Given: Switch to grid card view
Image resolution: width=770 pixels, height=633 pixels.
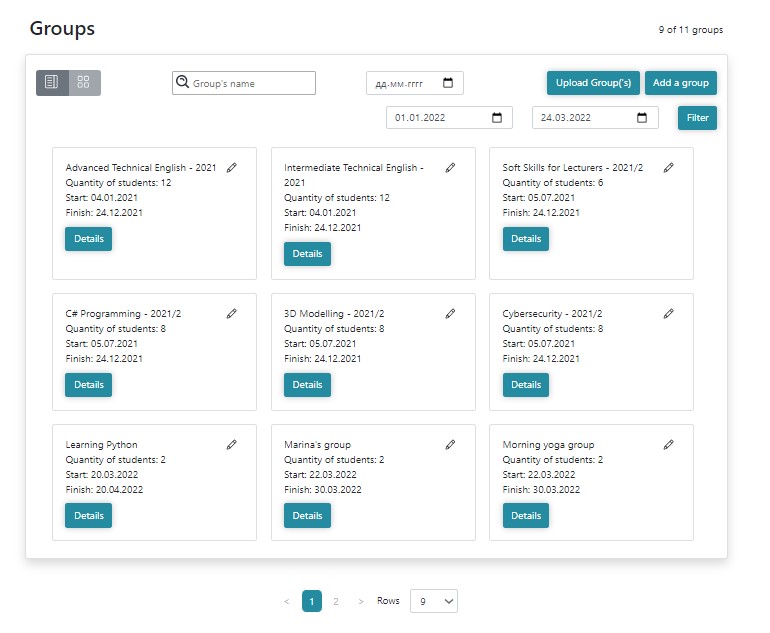Looking at the screenshot, I should click(x=84, y=82).
